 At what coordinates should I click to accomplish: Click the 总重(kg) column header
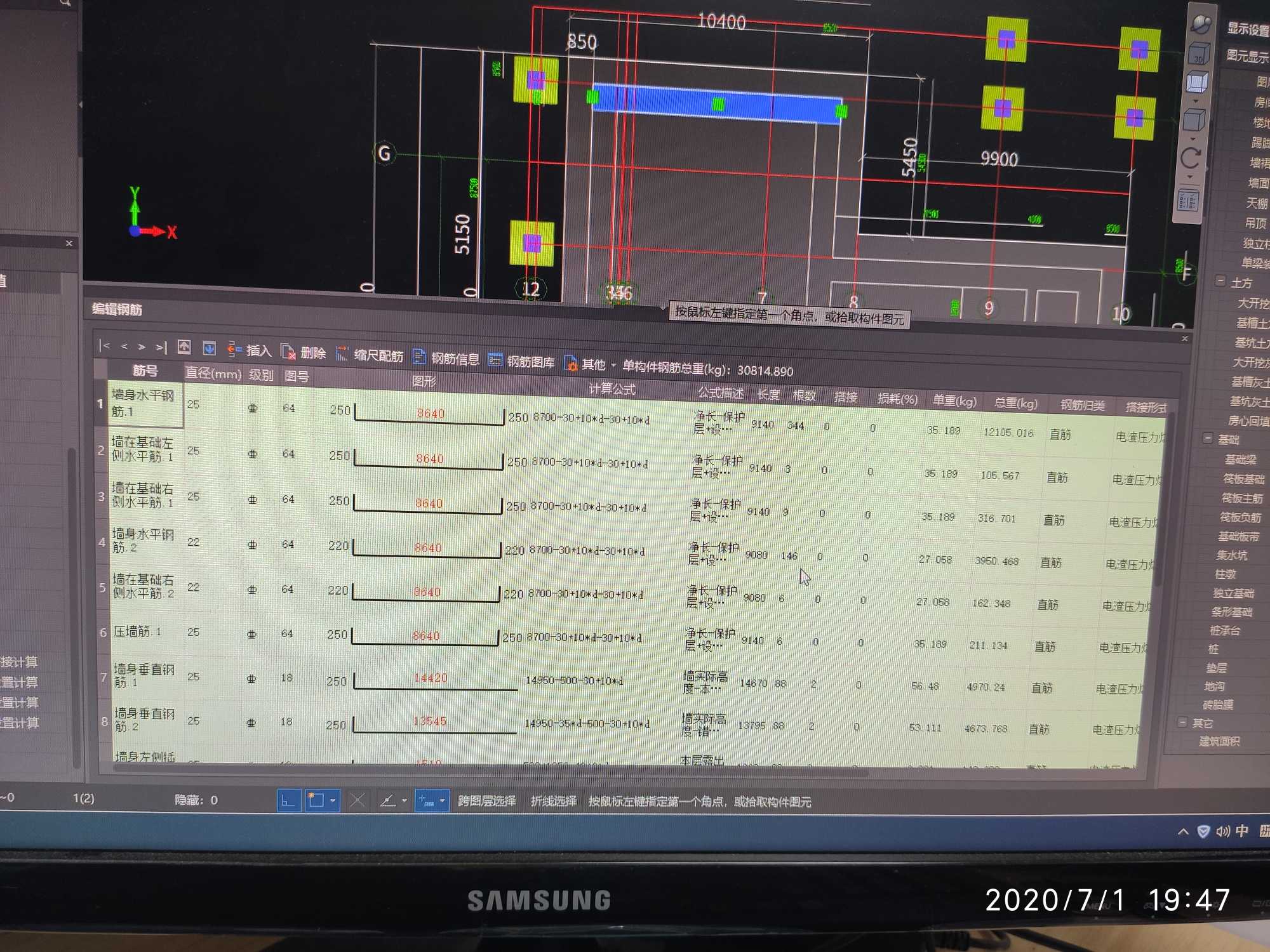1015,403
